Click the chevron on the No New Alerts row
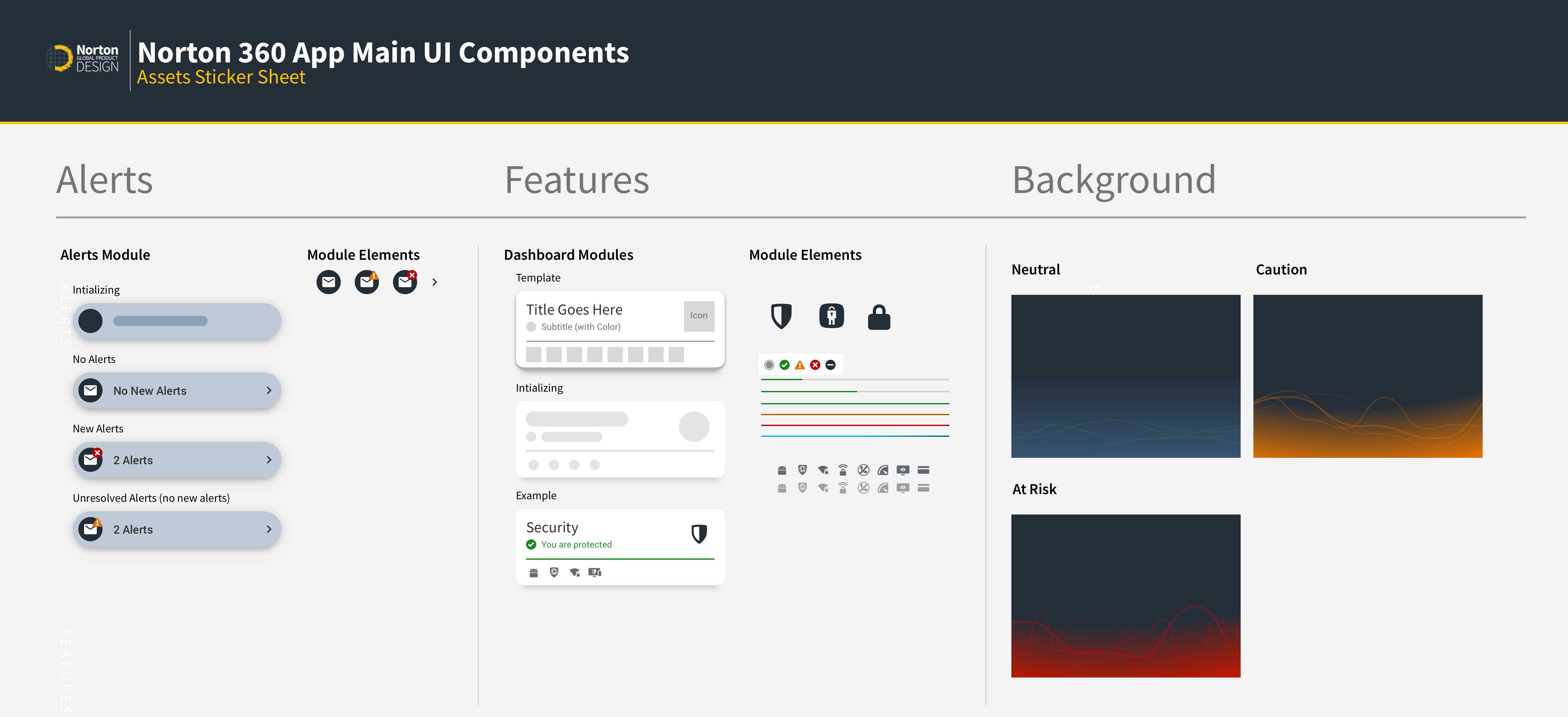This screenshot has height=717, width=1568. [268, 391]
